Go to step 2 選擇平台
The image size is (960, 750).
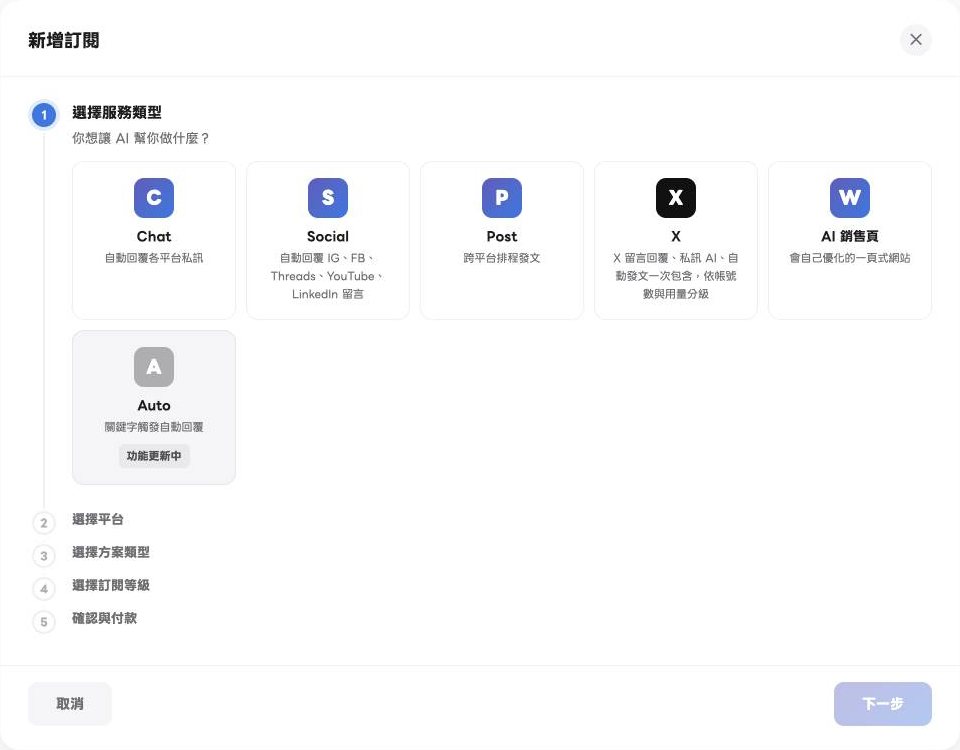(98, 519)
